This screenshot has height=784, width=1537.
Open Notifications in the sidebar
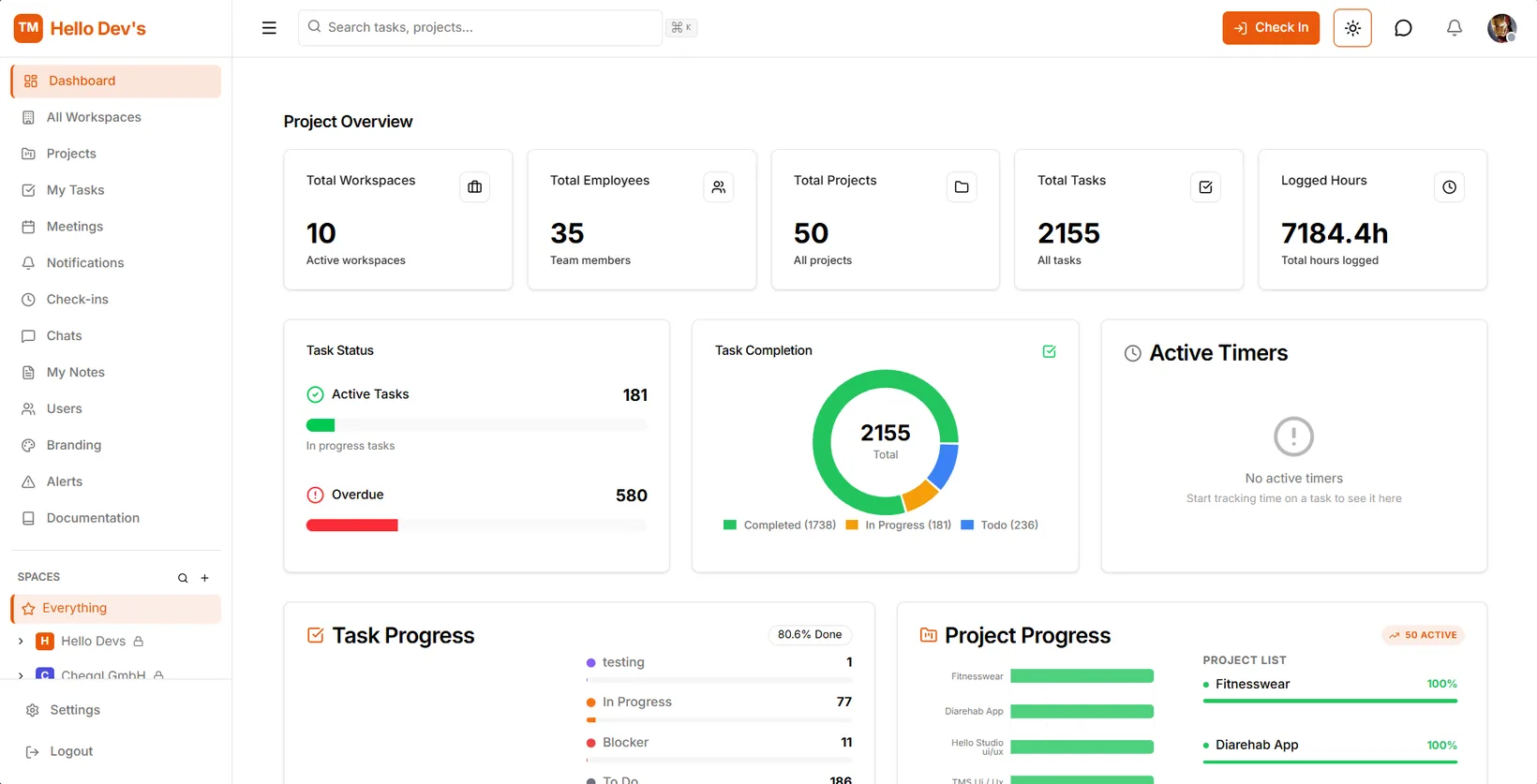116,263
